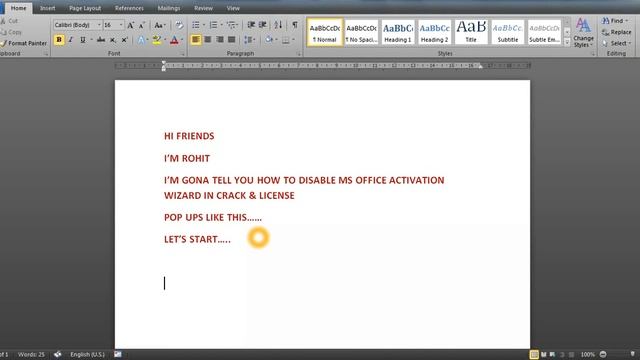Open the Font dialog launcher
This screenshot has width=640, height=360.
(x=182, y=53)
